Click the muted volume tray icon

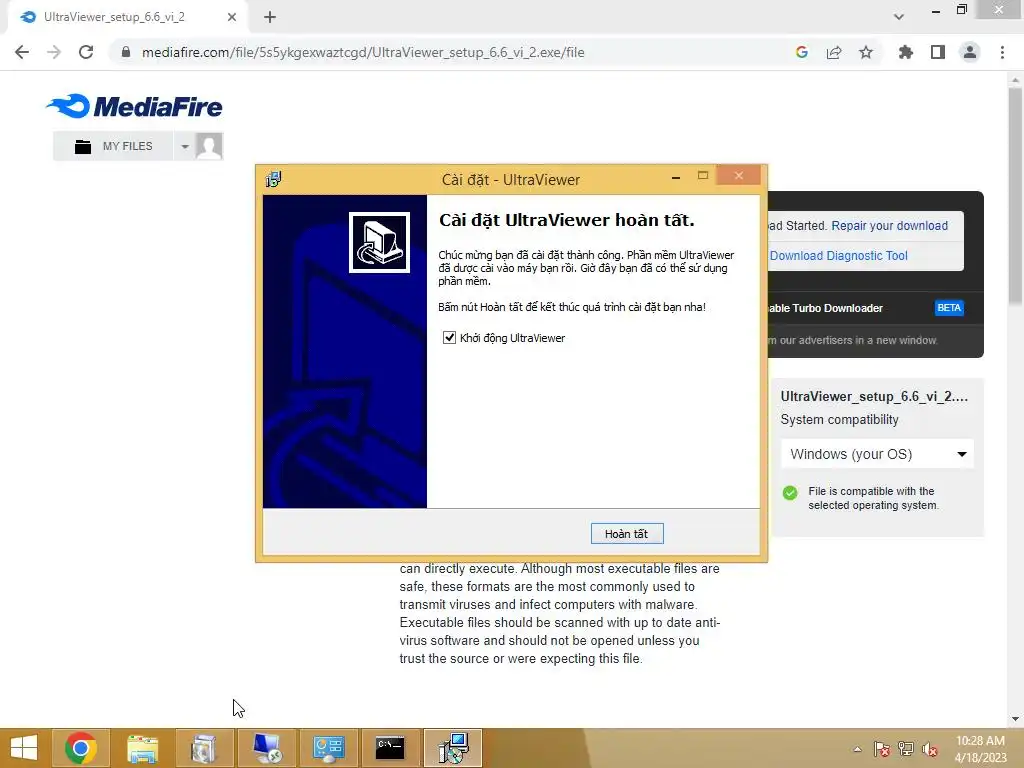pyautogui.click(x=930, y=749)
